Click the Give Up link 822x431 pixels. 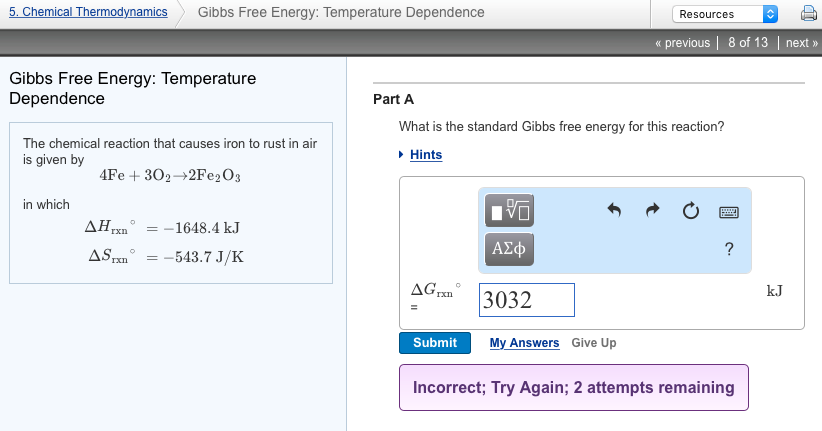tap(594, 343)
